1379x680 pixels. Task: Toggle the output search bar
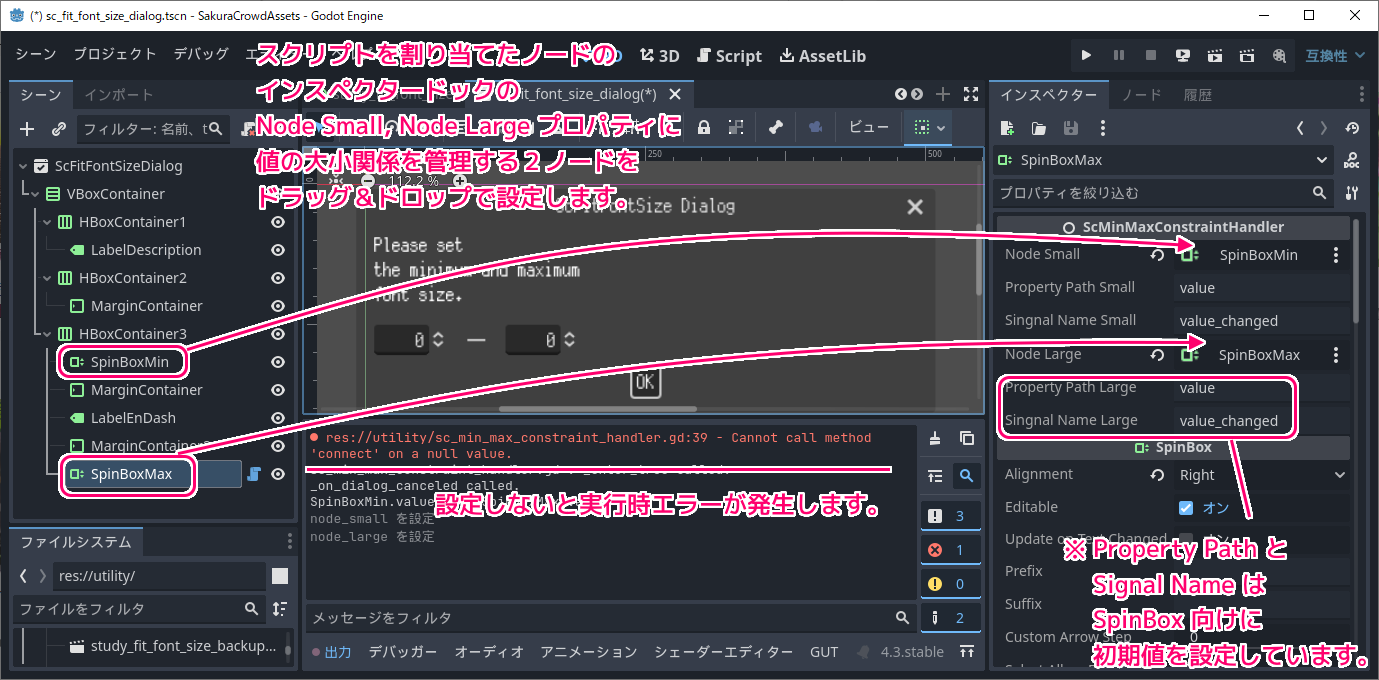967,476
